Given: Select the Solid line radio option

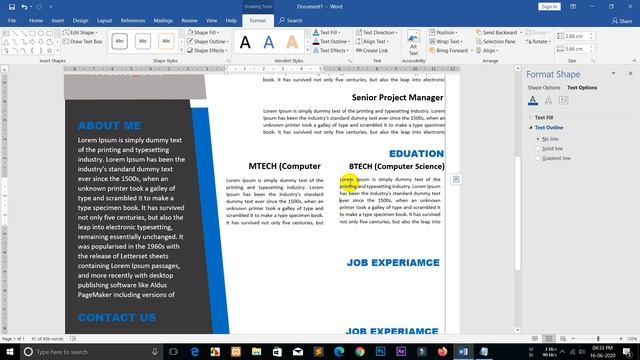Looking at the screenshot, I should 538,149.
